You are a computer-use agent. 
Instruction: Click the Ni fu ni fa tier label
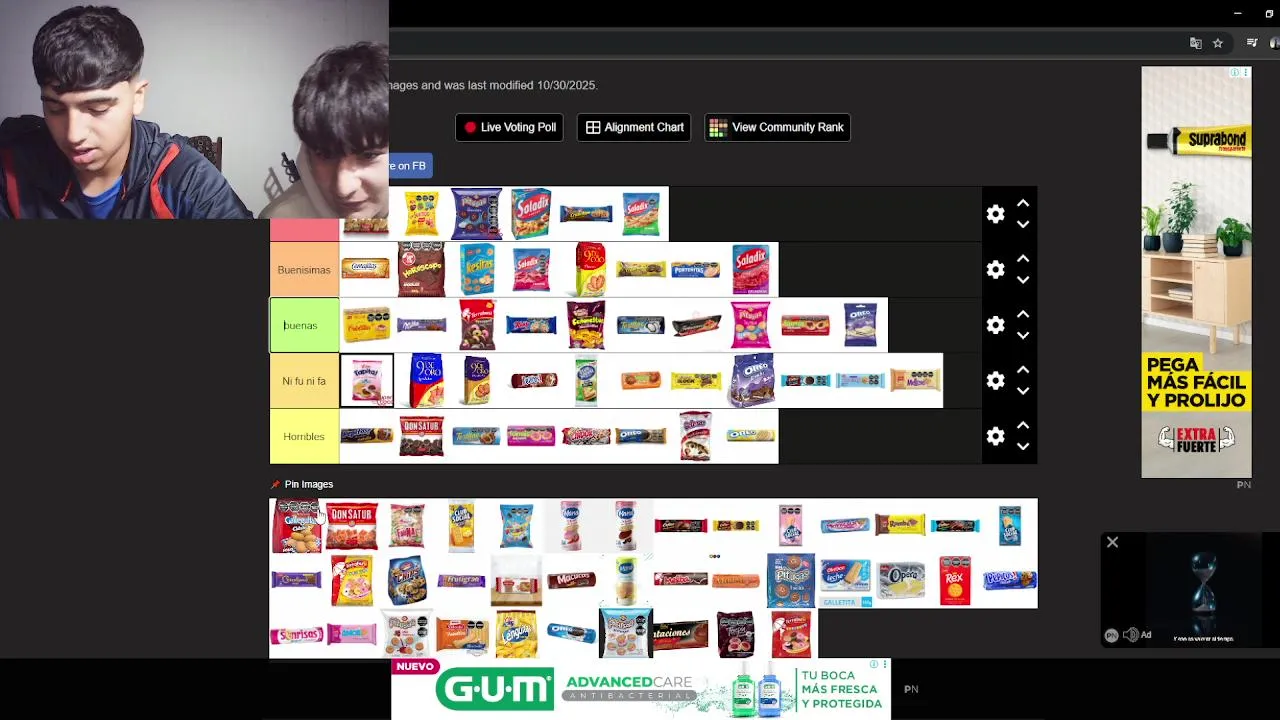pyautogui.click(x=304, y=381)
